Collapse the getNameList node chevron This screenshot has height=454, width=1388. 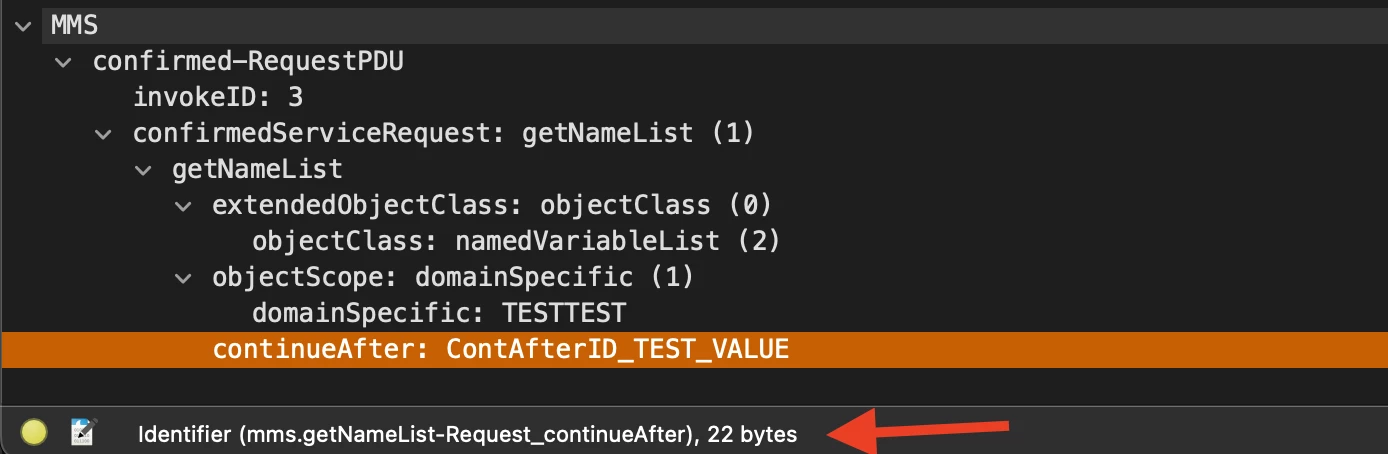pyautogui.click(x=143, y=169)
